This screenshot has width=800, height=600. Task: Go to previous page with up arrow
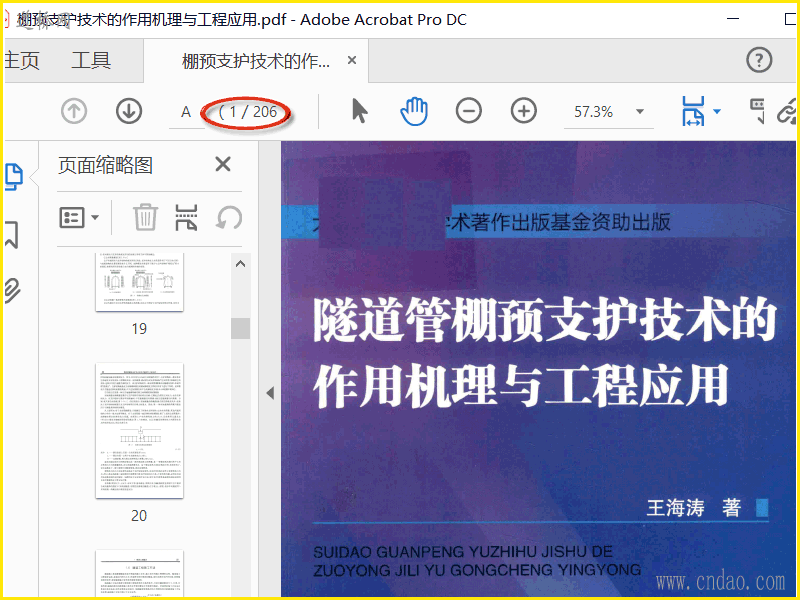point(74,111)
